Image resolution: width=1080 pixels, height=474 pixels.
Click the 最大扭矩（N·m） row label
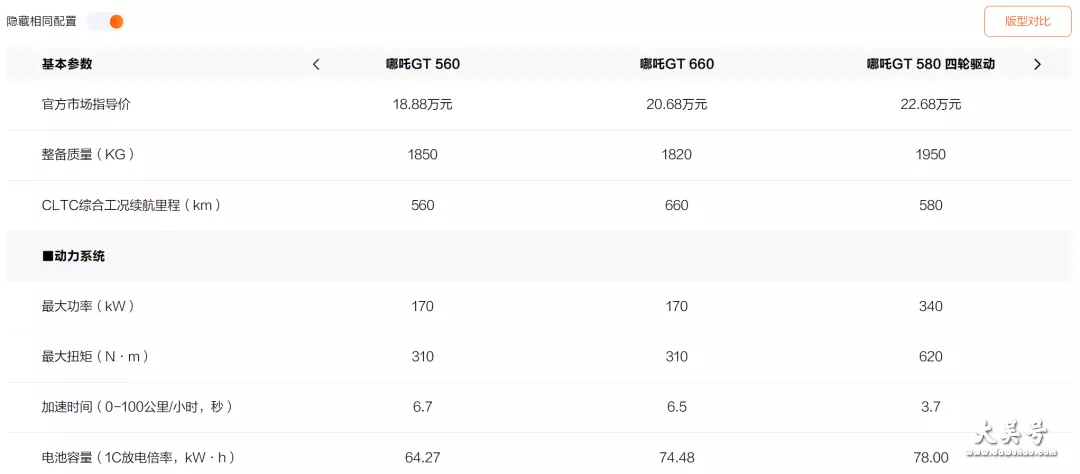[x=96, y=357]
